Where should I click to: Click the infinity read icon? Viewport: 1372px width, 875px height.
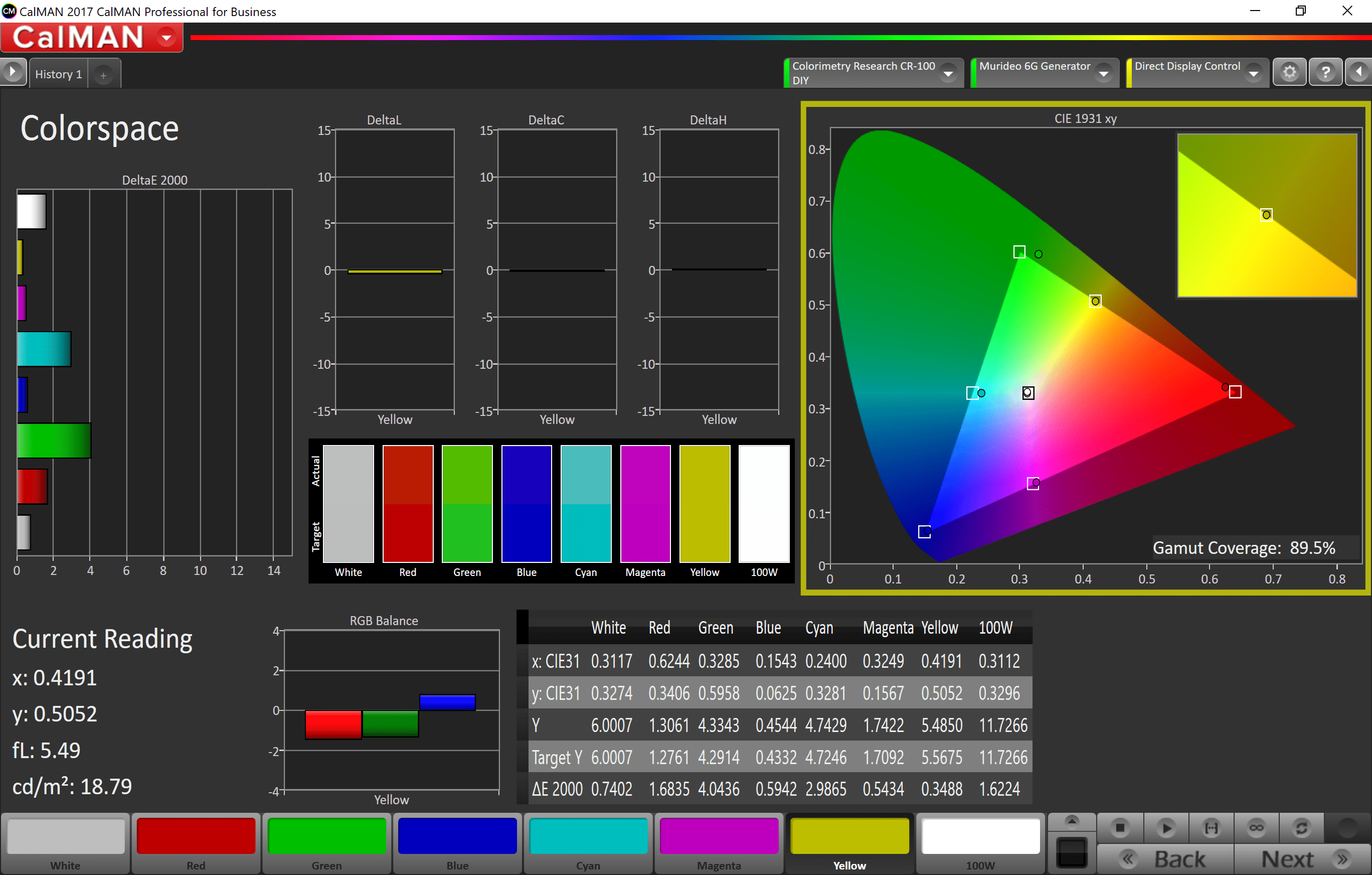[x=1256, y=827]
